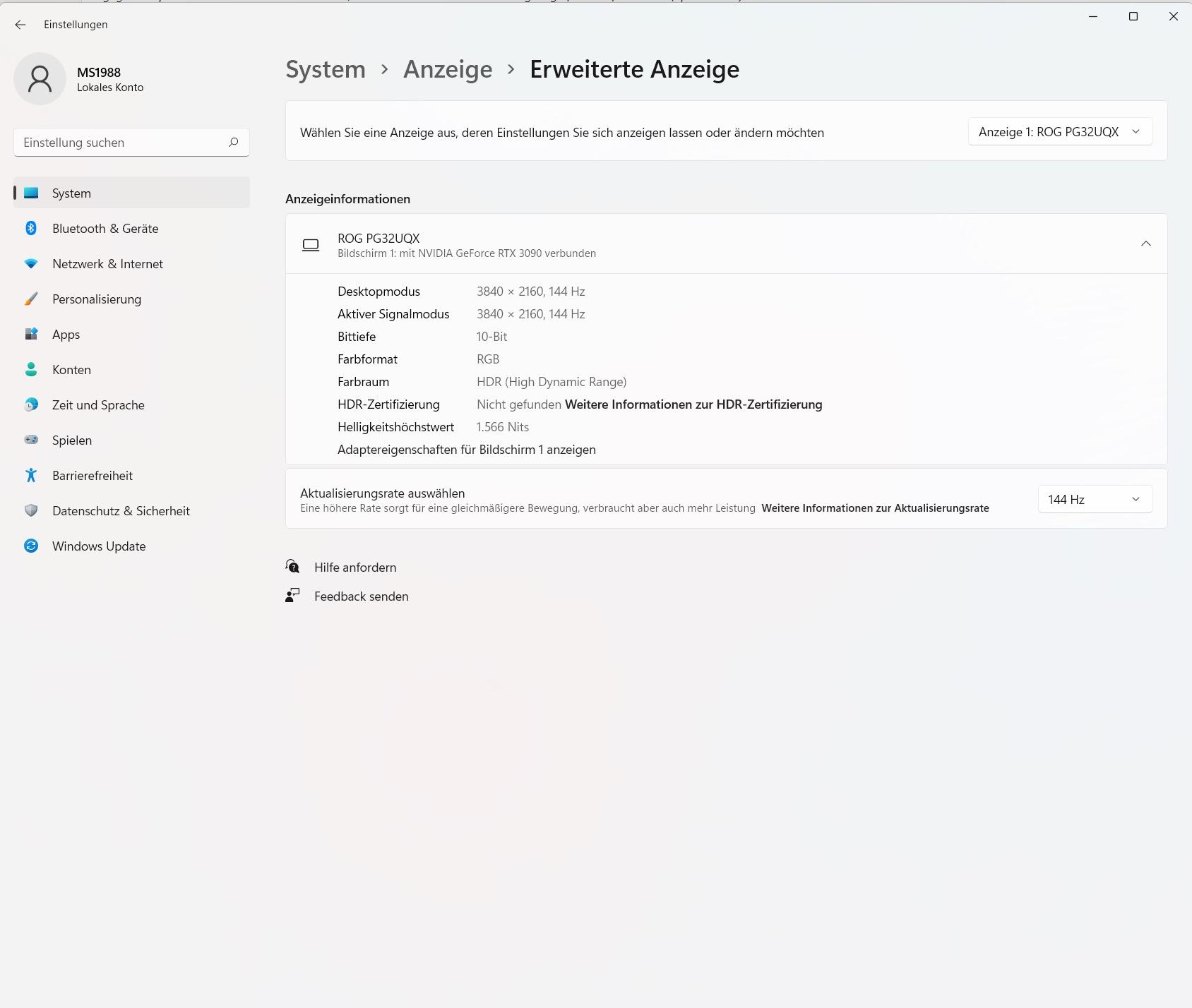Open Spielen settings
The height and width of the screenshot is (1008, 1192).
tap(132, 440)
